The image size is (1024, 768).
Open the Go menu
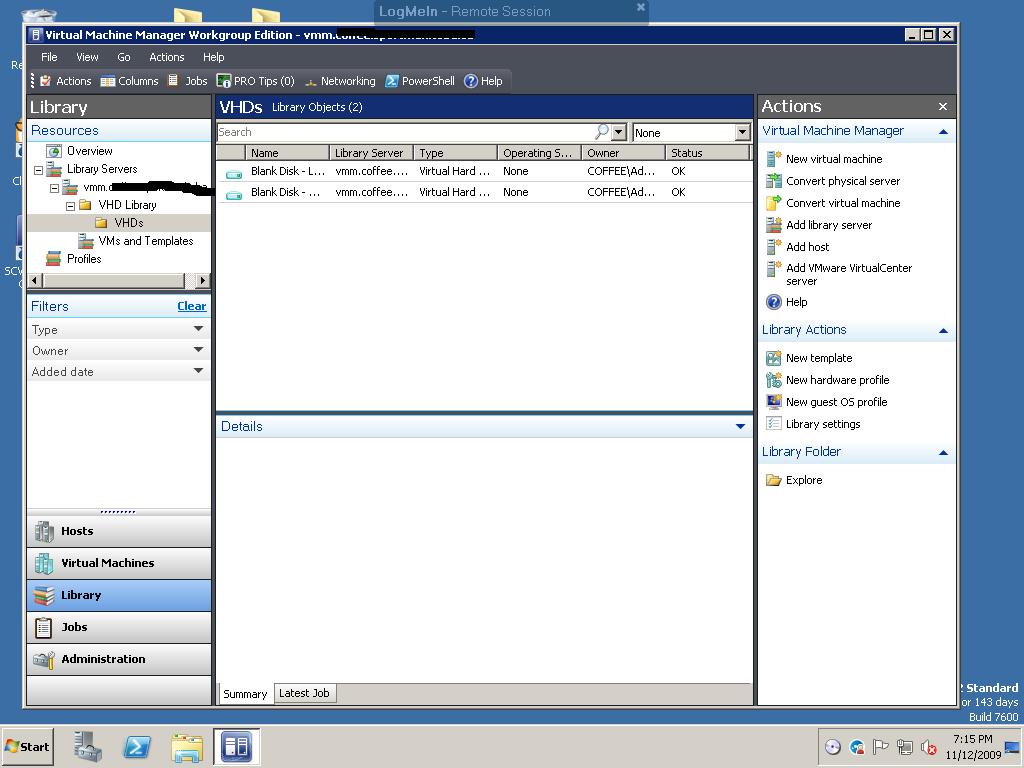click(x=123, y=57)
